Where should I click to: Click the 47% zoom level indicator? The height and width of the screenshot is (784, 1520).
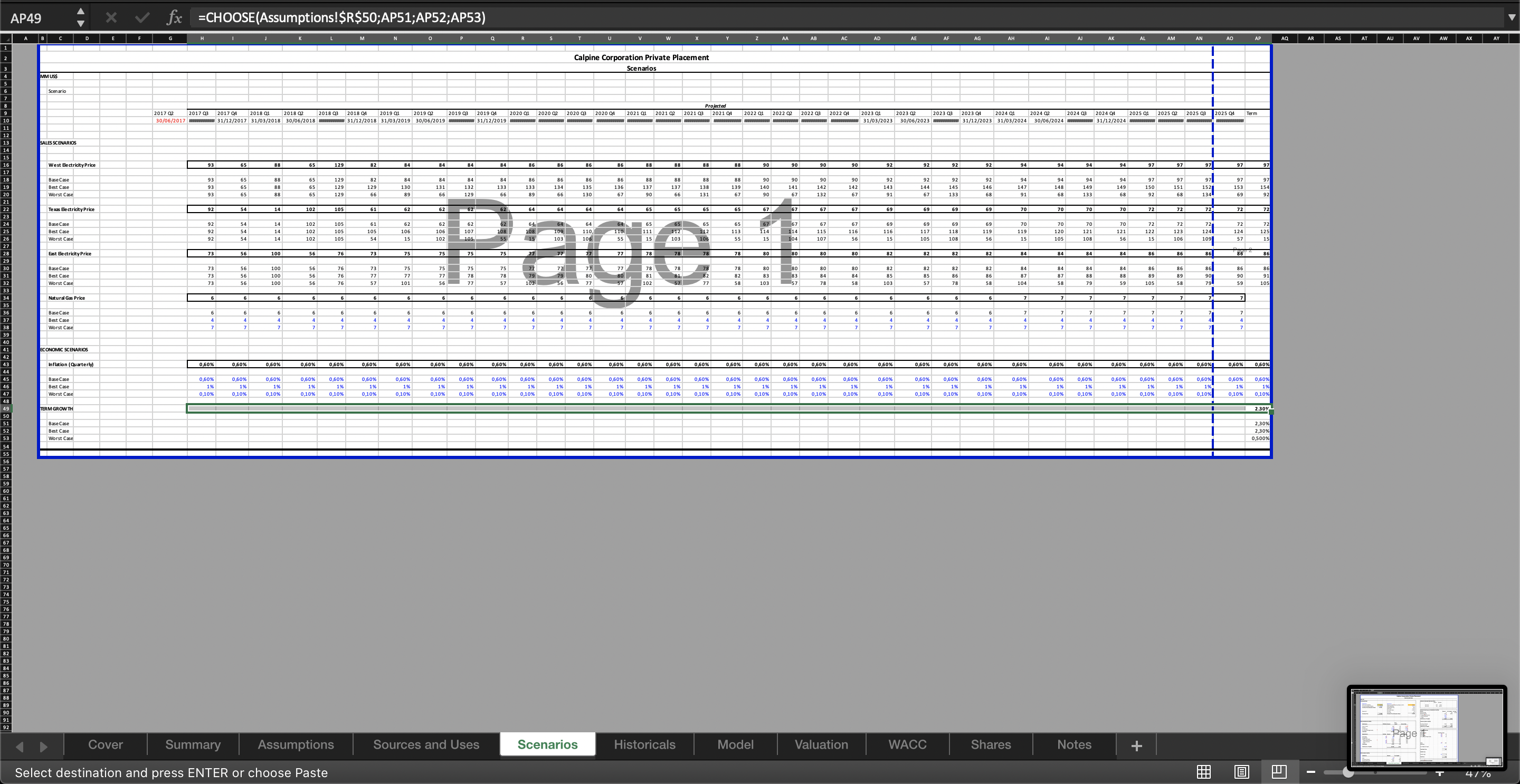point(1478,774)
